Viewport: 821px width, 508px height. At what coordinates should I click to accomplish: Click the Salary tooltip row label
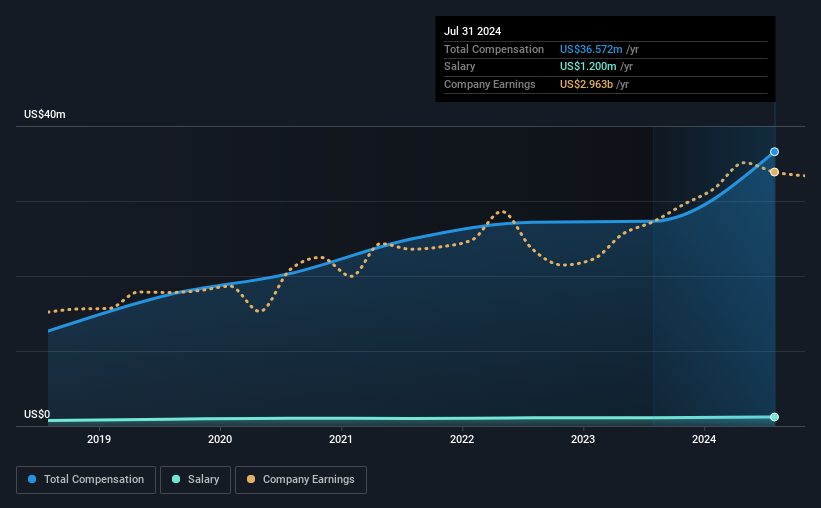click(460, 67)
